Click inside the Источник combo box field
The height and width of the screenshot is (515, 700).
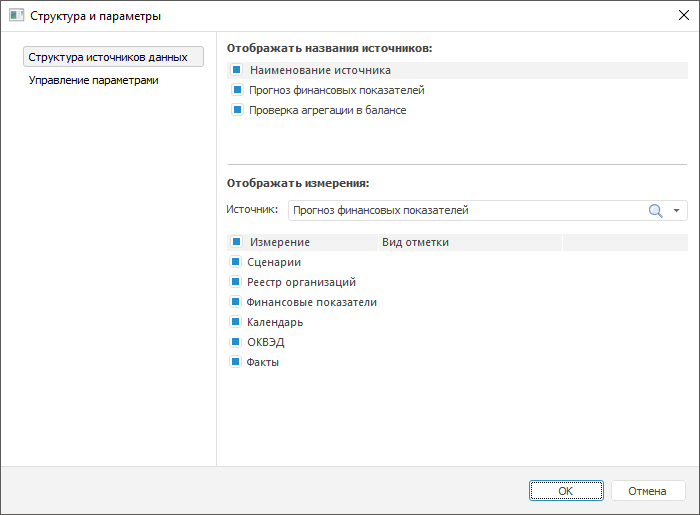460,211
